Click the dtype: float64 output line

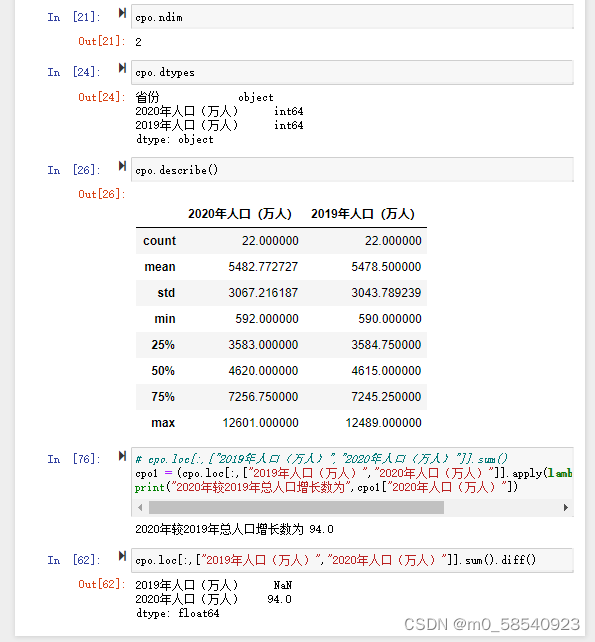click(177, 613)
